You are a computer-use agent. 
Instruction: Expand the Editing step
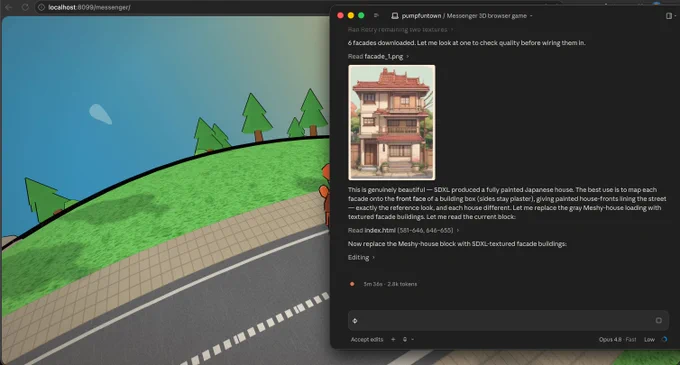(x=361, y=257)
